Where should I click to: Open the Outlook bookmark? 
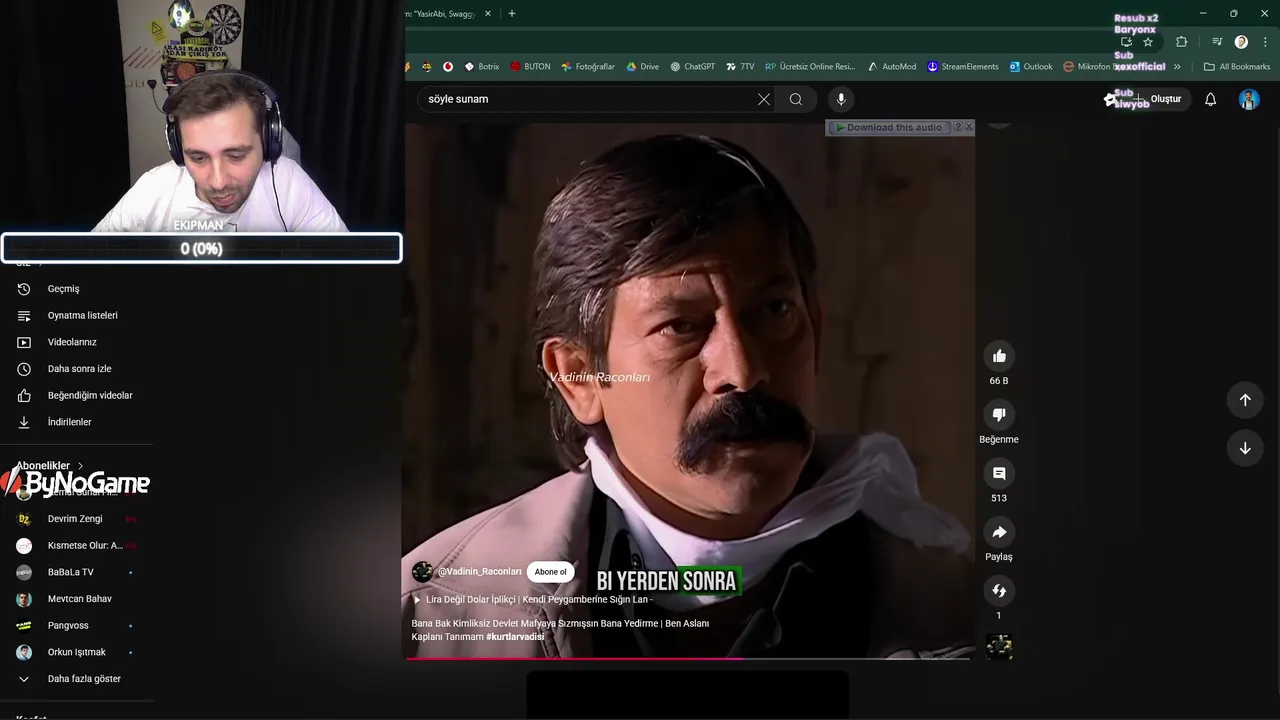tap(1031, 67)
